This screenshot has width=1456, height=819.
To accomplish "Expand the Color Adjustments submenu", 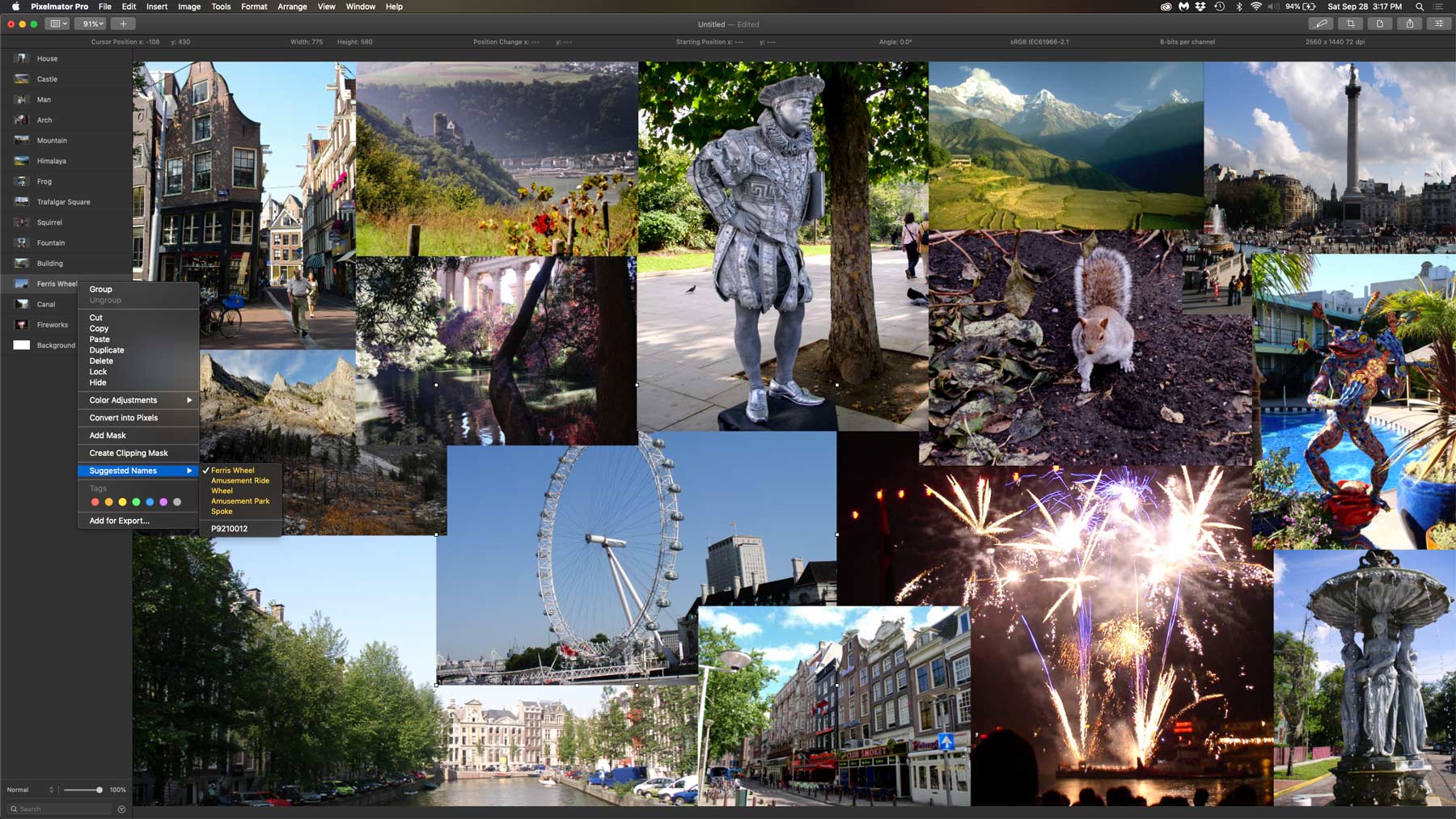I will point(138,400).
